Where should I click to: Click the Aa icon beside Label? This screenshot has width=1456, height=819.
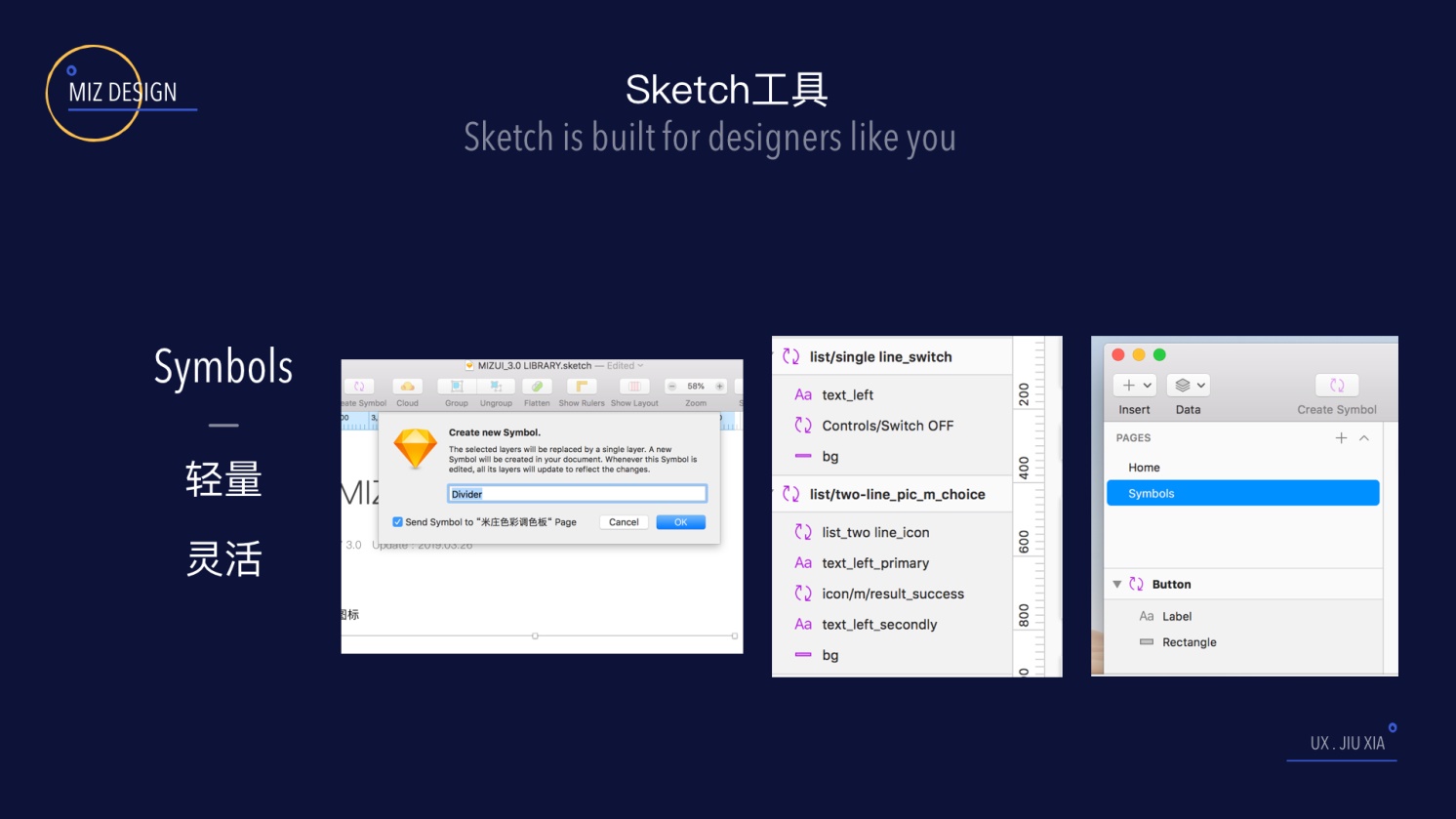pyautogui.click(x=1147, y=617)
